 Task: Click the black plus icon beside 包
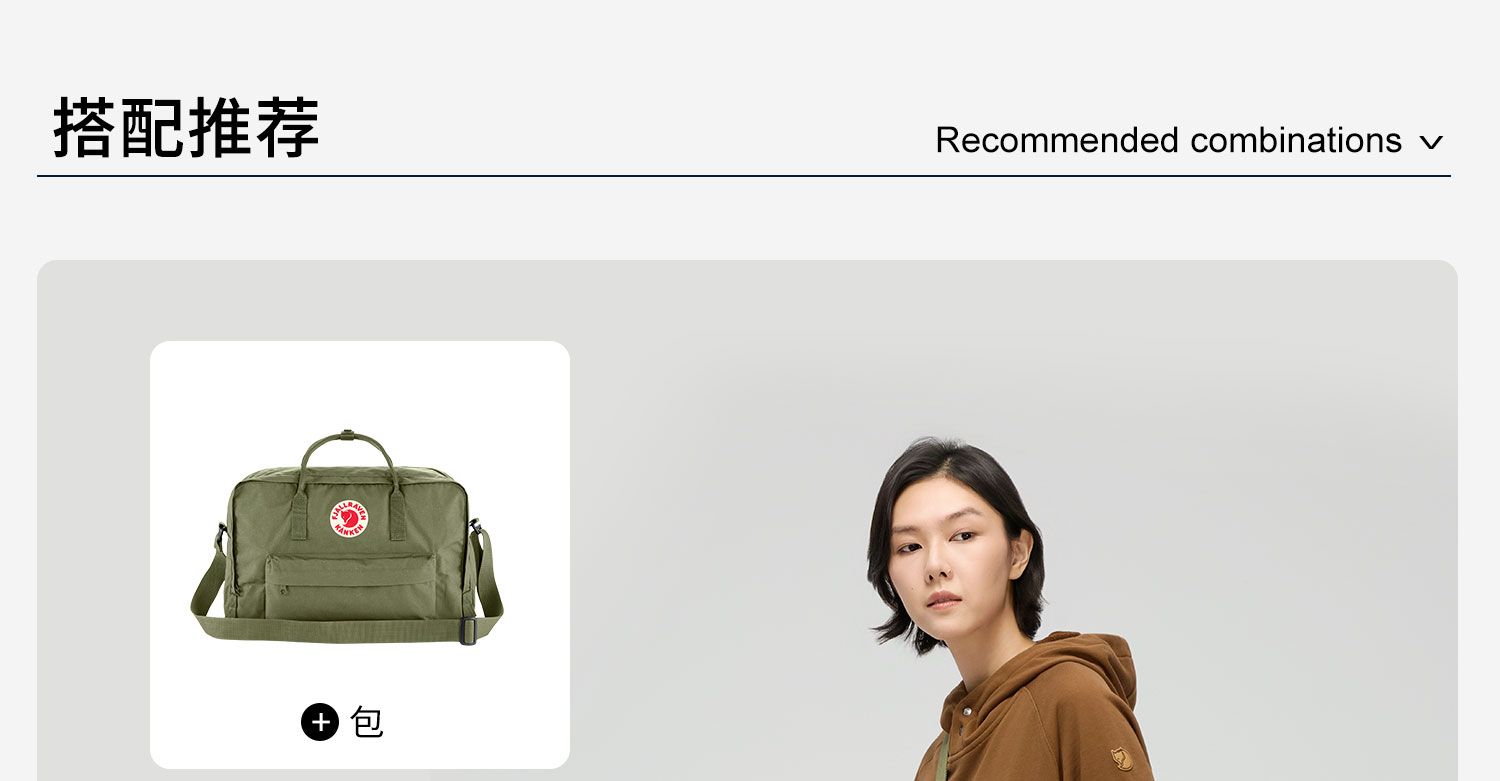320,721
